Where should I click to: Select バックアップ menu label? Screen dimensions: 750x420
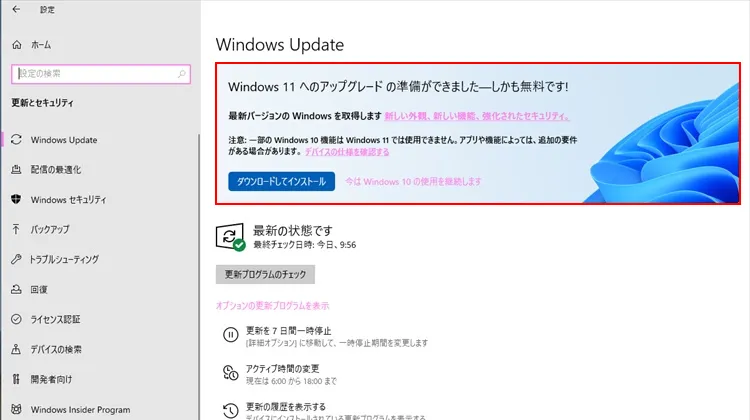coord(50,230)
